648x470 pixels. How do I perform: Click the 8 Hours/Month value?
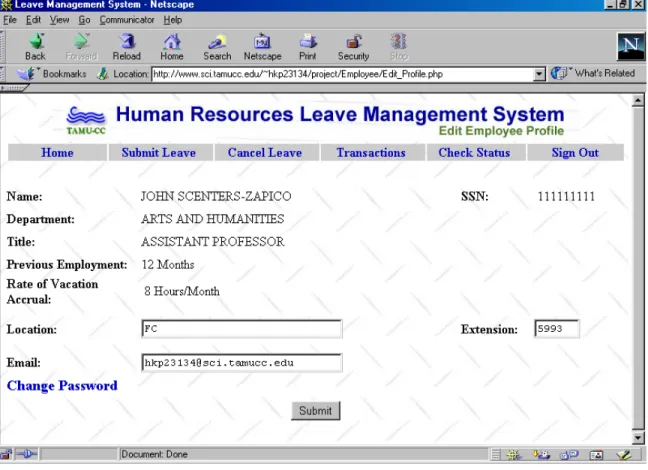182,291
